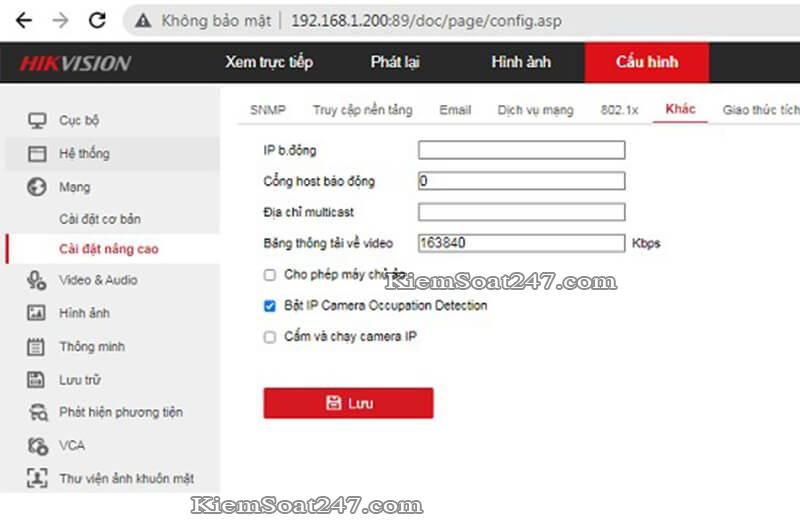Open Hình ảnh in top navigation bar
The height and width of the screenshot is (524, 800).
click(521, 62)
